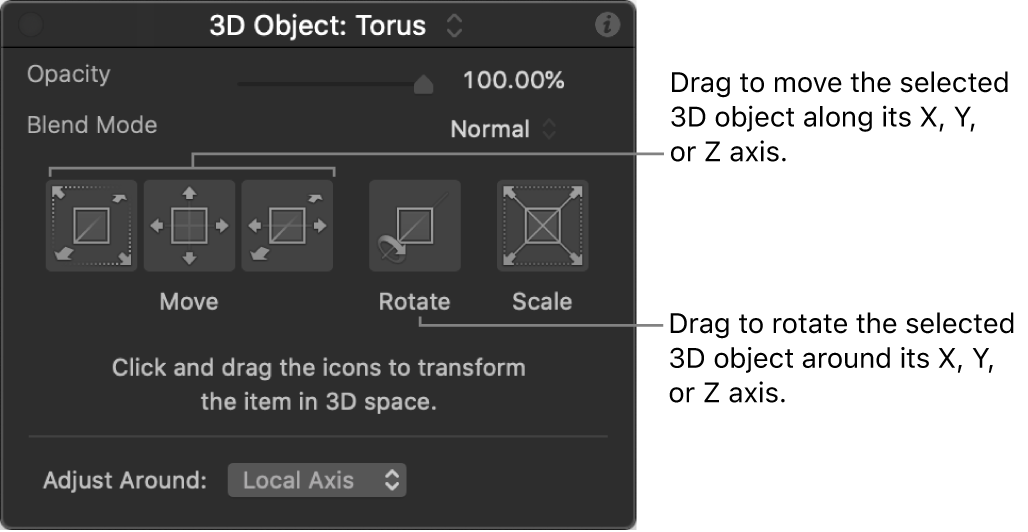1028x532 pixels.
Task: Click the Rotate 3D transform icon
Action: click(x=415, y=226)
